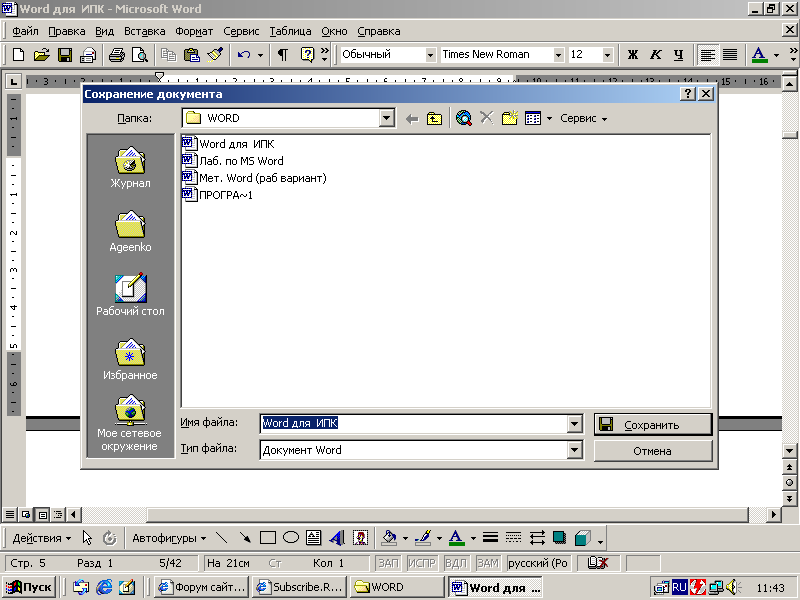800x600 pixels.
Task: Open Избранное location in sidebar
Action: point(130,360)
